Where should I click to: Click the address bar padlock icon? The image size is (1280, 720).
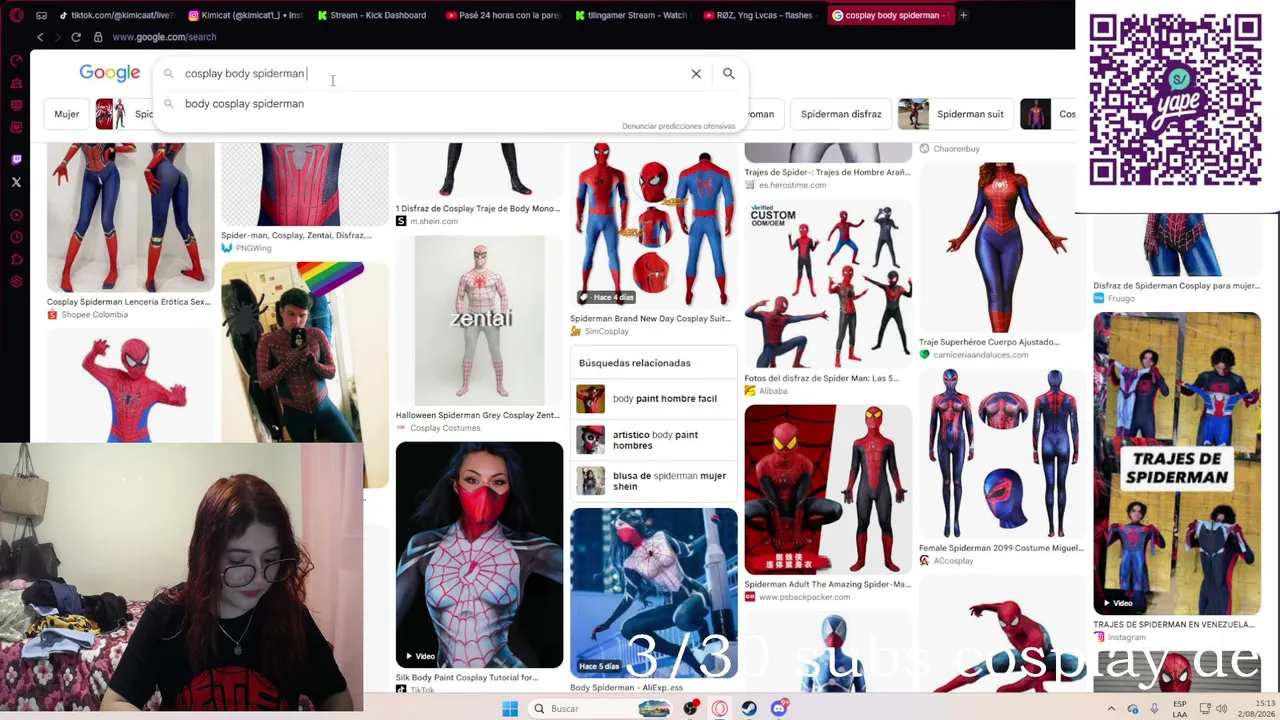point(98,37)
